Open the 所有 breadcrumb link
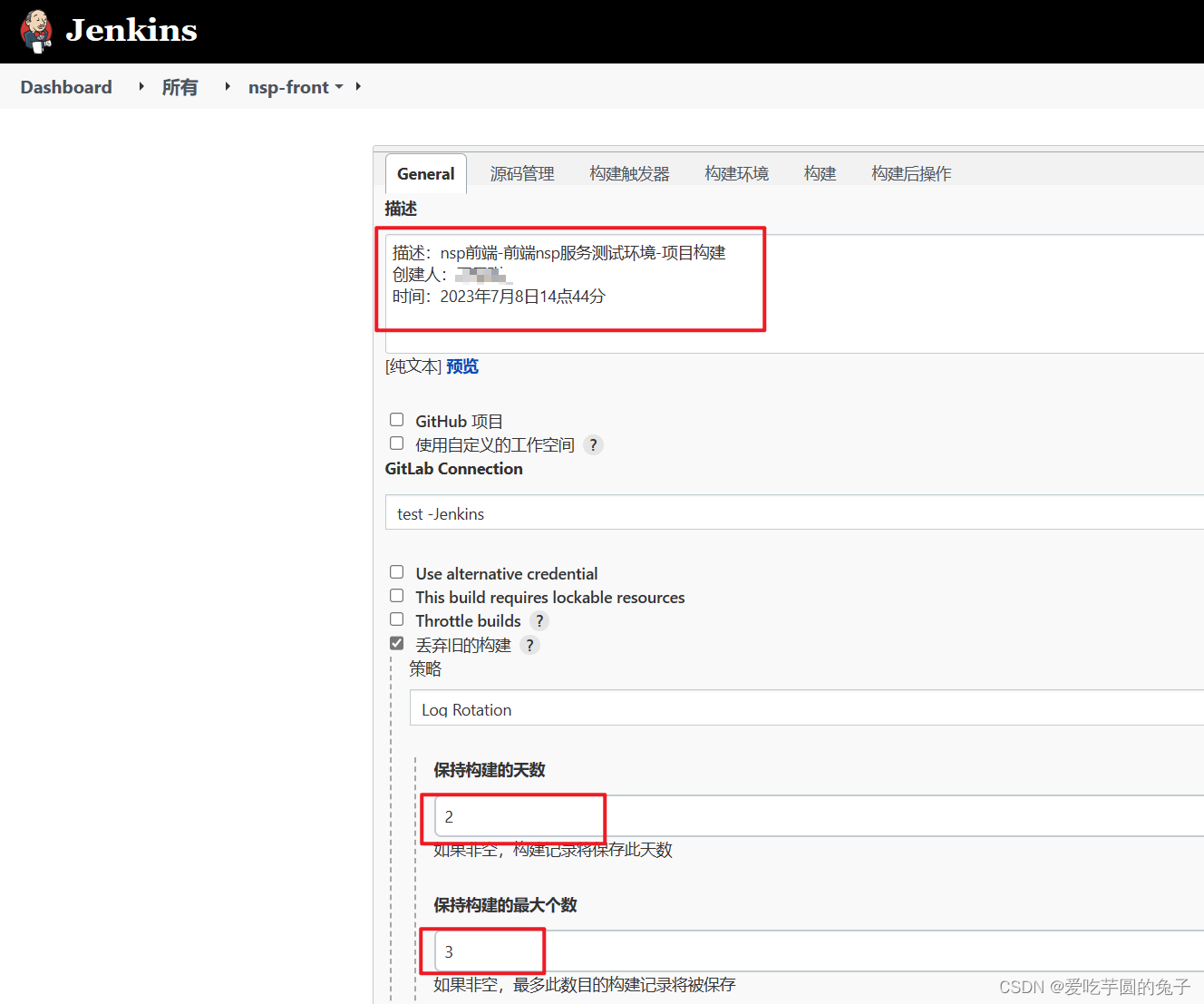 pyautogui.click(x=180, y=87)
